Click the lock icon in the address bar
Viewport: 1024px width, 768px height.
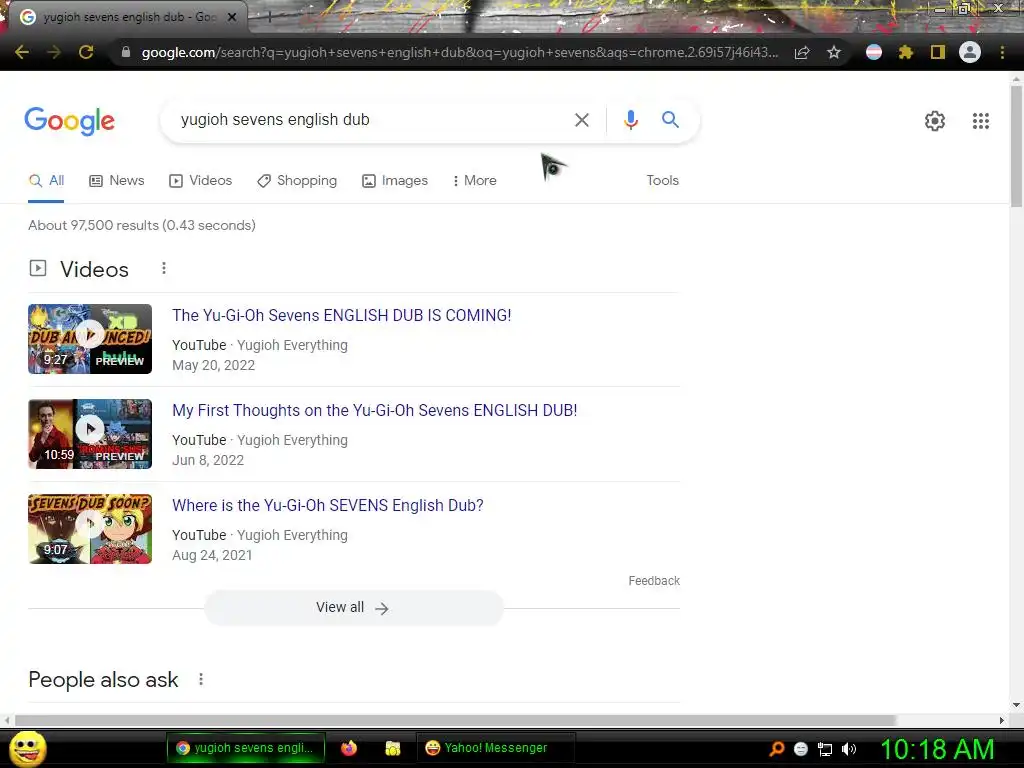click(x=126, y=52)
